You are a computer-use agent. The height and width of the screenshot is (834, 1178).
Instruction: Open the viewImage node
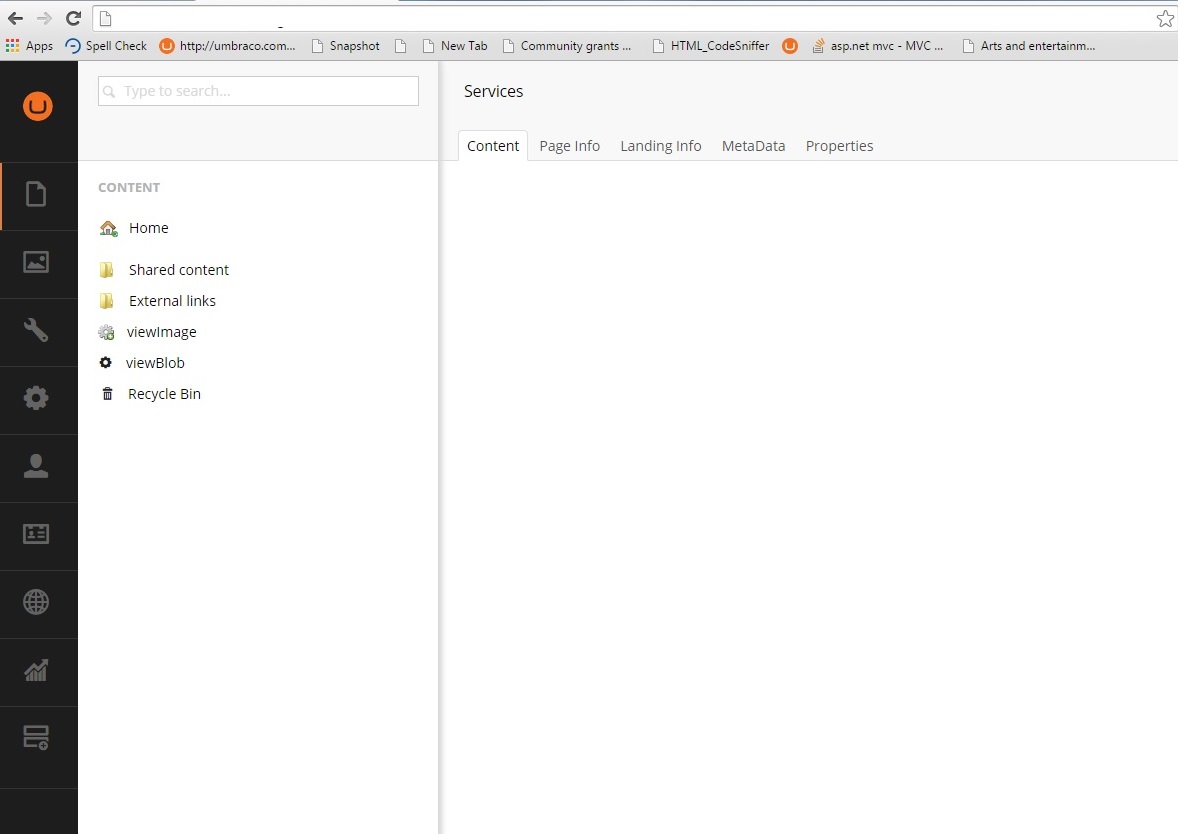161,331
